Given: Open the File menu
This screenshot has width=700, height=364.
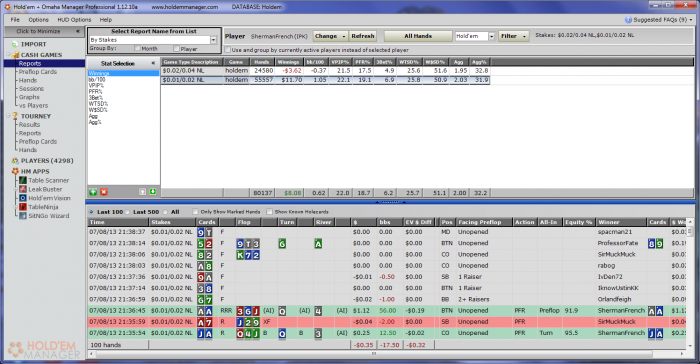Looking at the screenshot, I should pyautogui.click(x=15, y=20).
